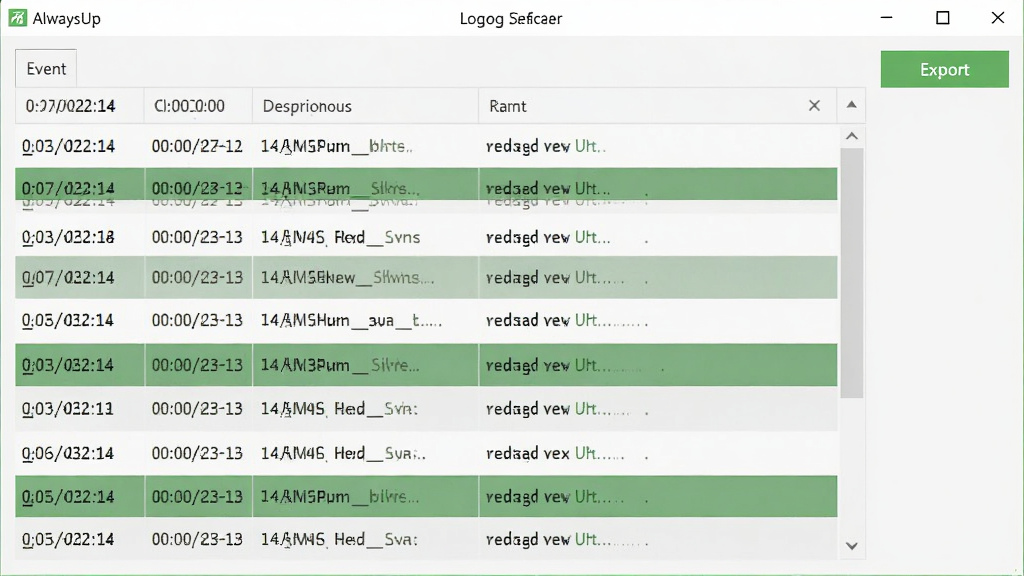Select the row dated 0:05/032:14
The image size is (1024, 576).
click(x=426, y=321)
